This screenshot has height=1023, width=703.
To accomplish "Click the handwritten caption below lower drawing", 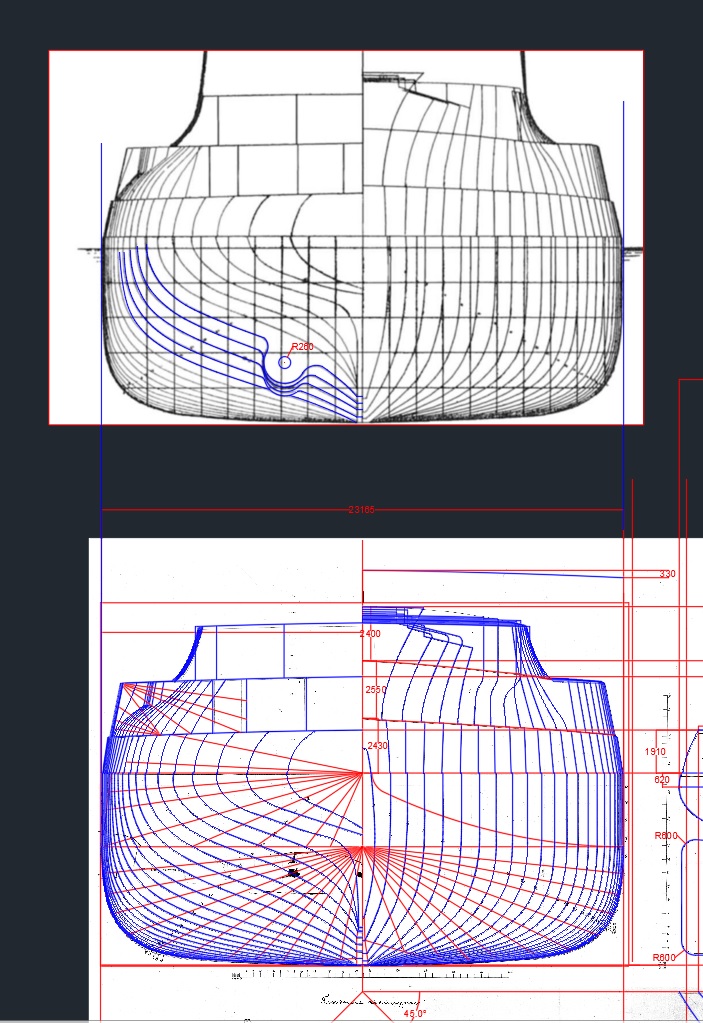I will [x=370, y=999].
